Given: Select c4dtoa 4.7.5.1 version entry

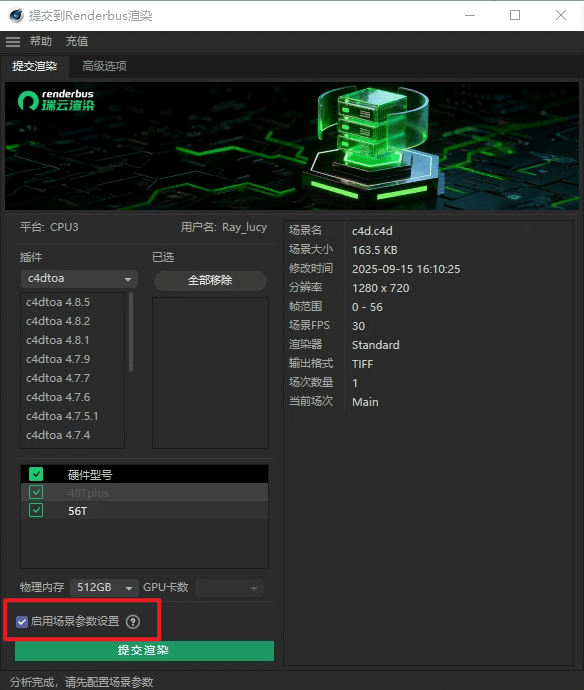Looking at the screenshot, I should tap(62, 416).
